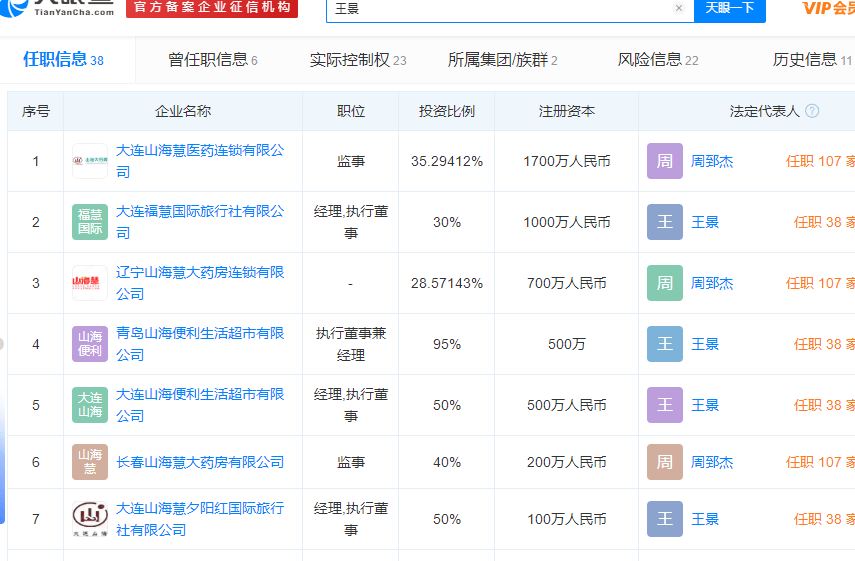Open the 实际控制权 tab
Screen dimensions: 855x561
click(357, 60)
